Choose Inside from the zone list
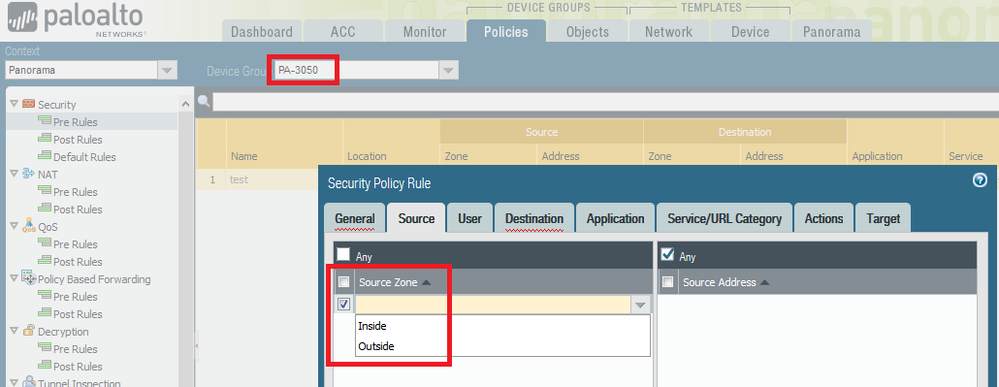This screenshot has width=999, height=387. pyautogui.click(x=503, y=326)
